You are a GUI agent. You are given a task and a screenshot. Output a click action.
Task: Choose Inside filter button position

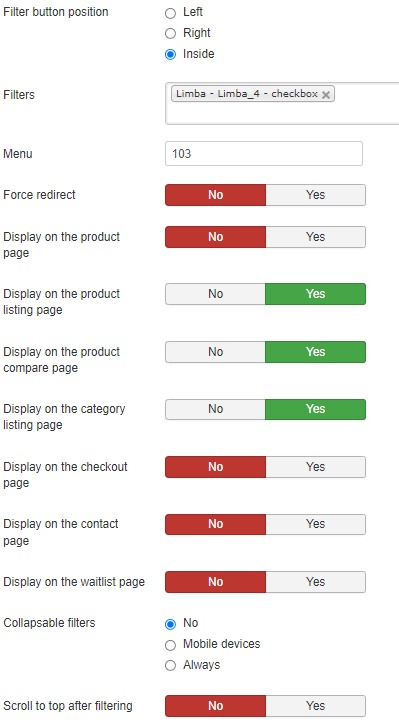coord(170,54)
